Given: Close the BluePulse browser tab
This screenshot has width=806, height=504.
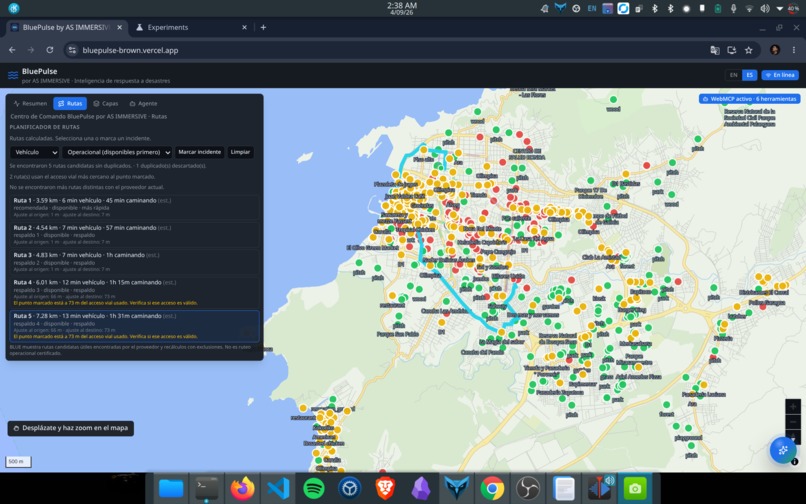Looking at the screenshot, I should 119,27.
